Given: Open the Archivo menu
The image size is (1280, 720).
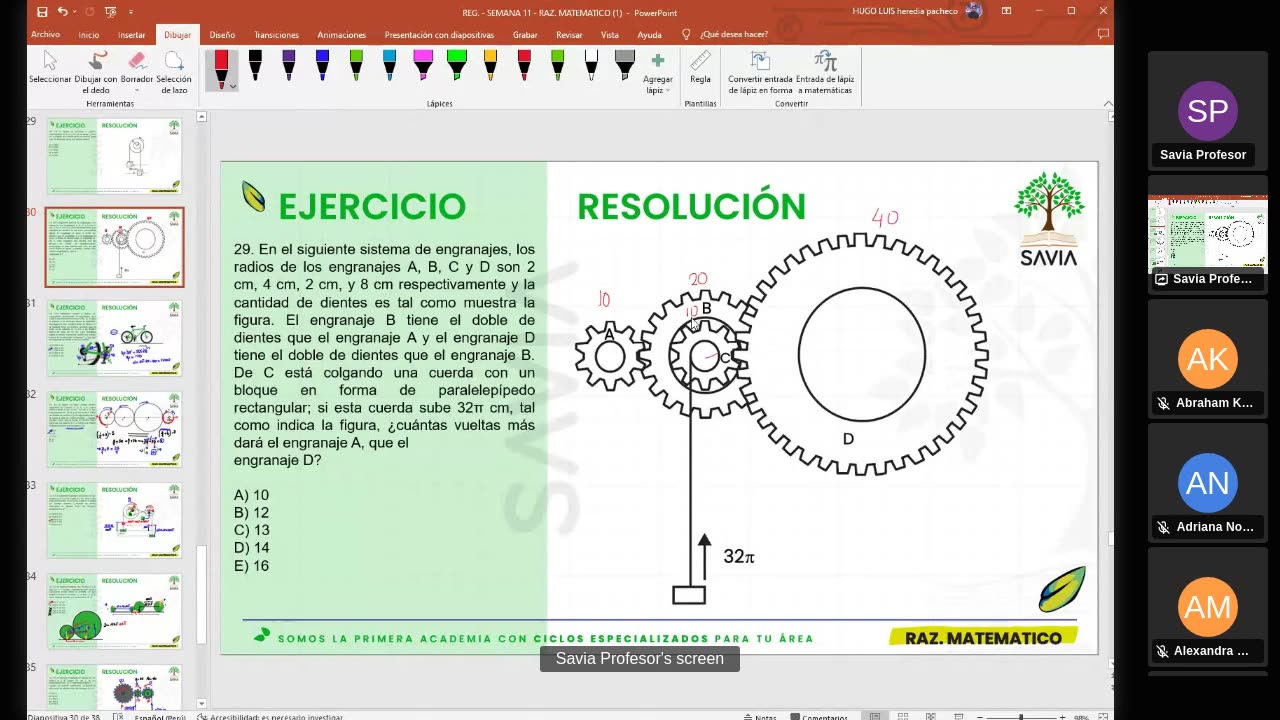Looking at the screenshot, I should coord(46,35).
